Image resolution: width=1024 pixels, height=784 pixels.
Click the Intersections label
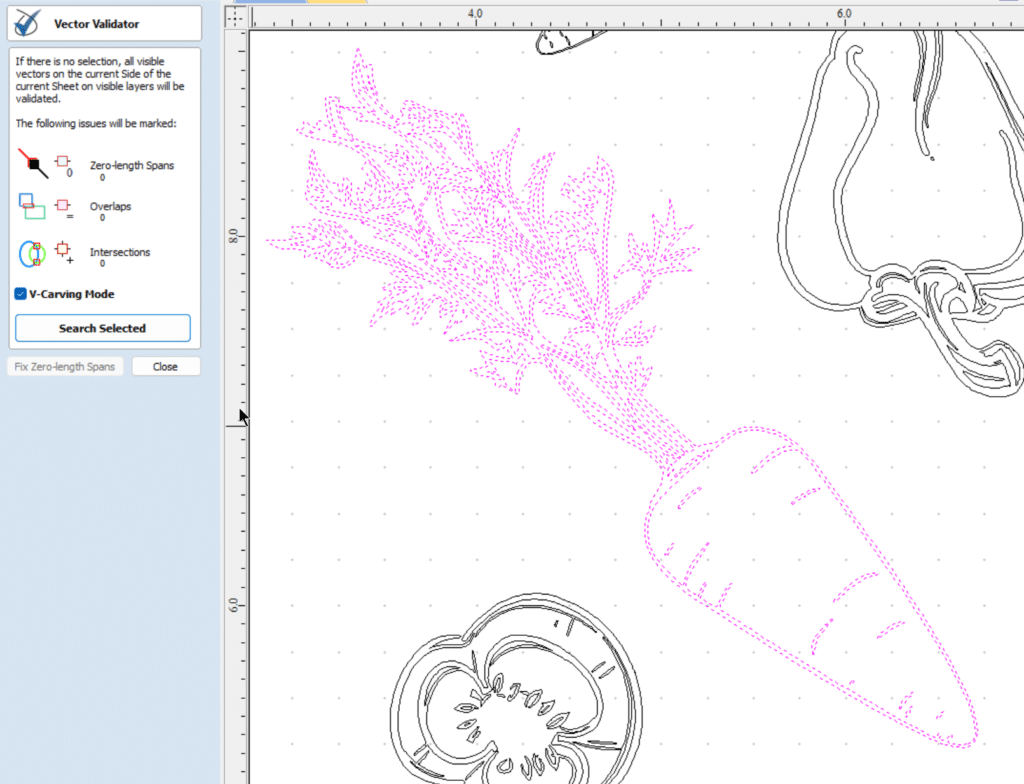[x=120, y=252]
